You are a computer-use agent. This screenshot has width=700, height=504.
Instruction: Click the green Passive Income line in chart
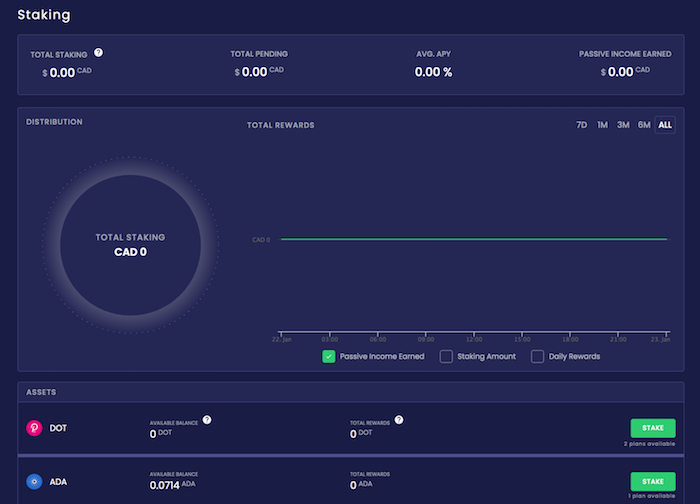[474, 239]
